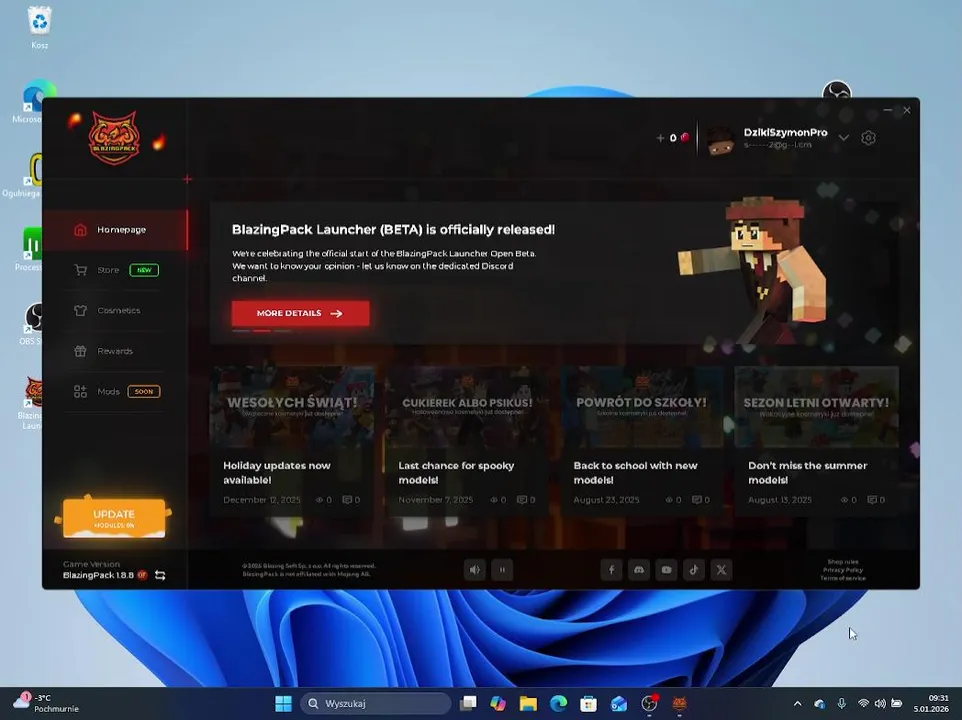Open Task View on the taskbar
Screen dimensions: 962x720
(469, 703)
